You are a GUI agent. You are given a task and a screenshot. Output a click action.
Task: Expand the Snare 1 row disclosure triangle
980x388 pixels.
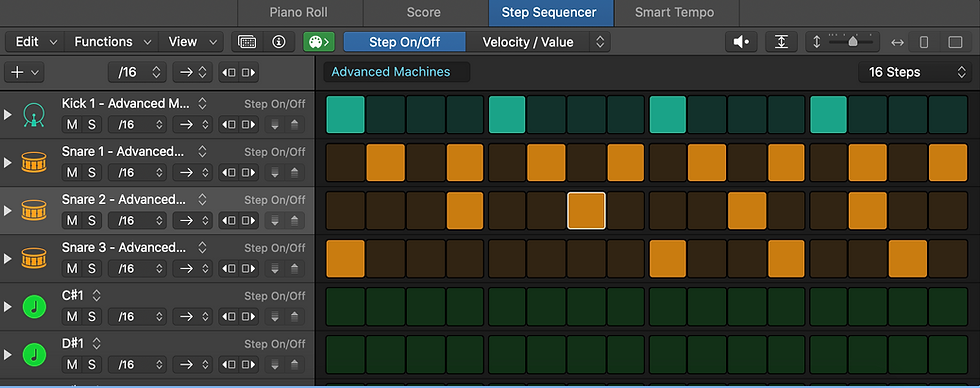click(x=8, y=162)
